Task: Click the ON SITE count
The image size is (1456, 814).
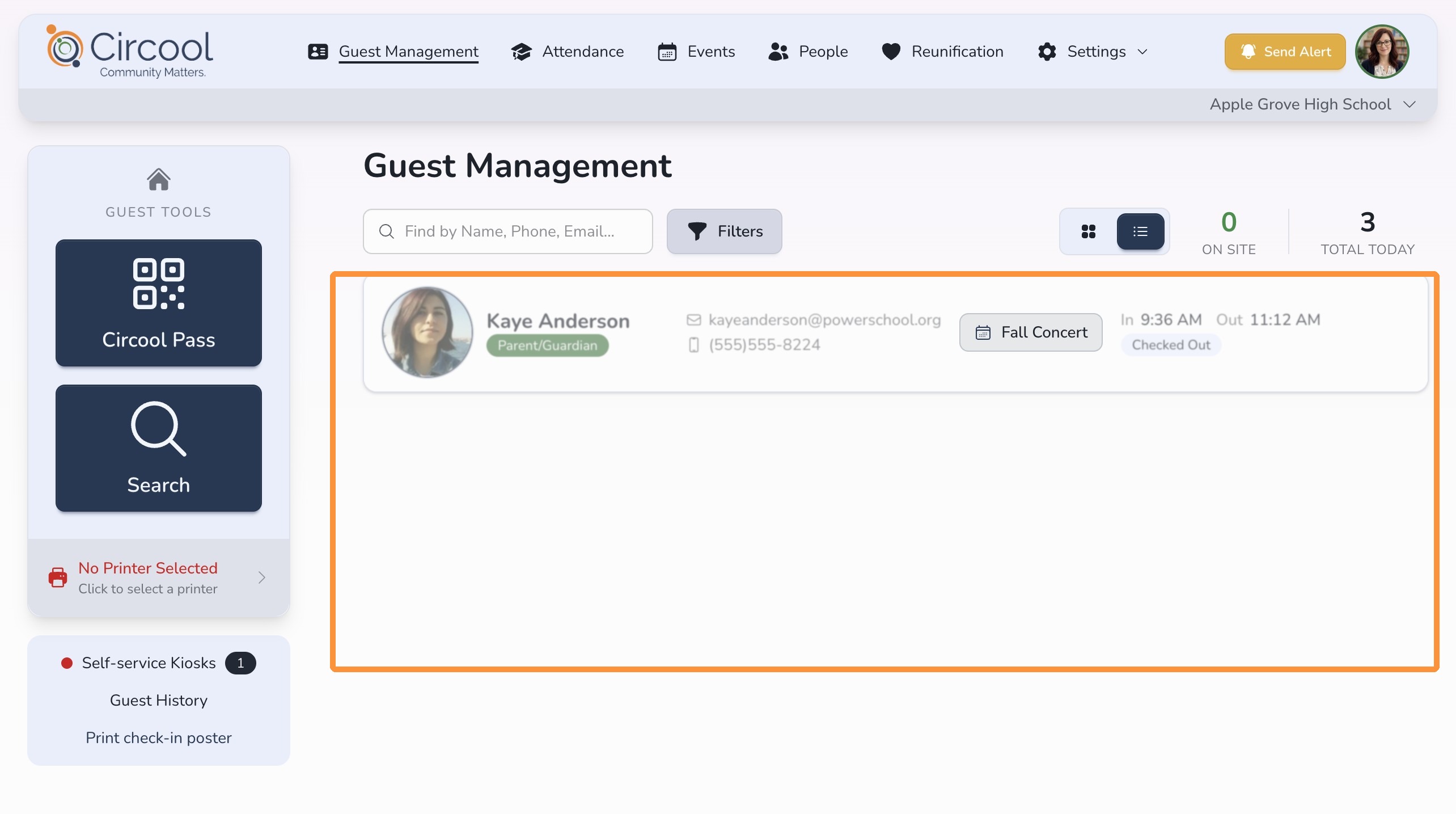Action: click(x=1229, y=222)
